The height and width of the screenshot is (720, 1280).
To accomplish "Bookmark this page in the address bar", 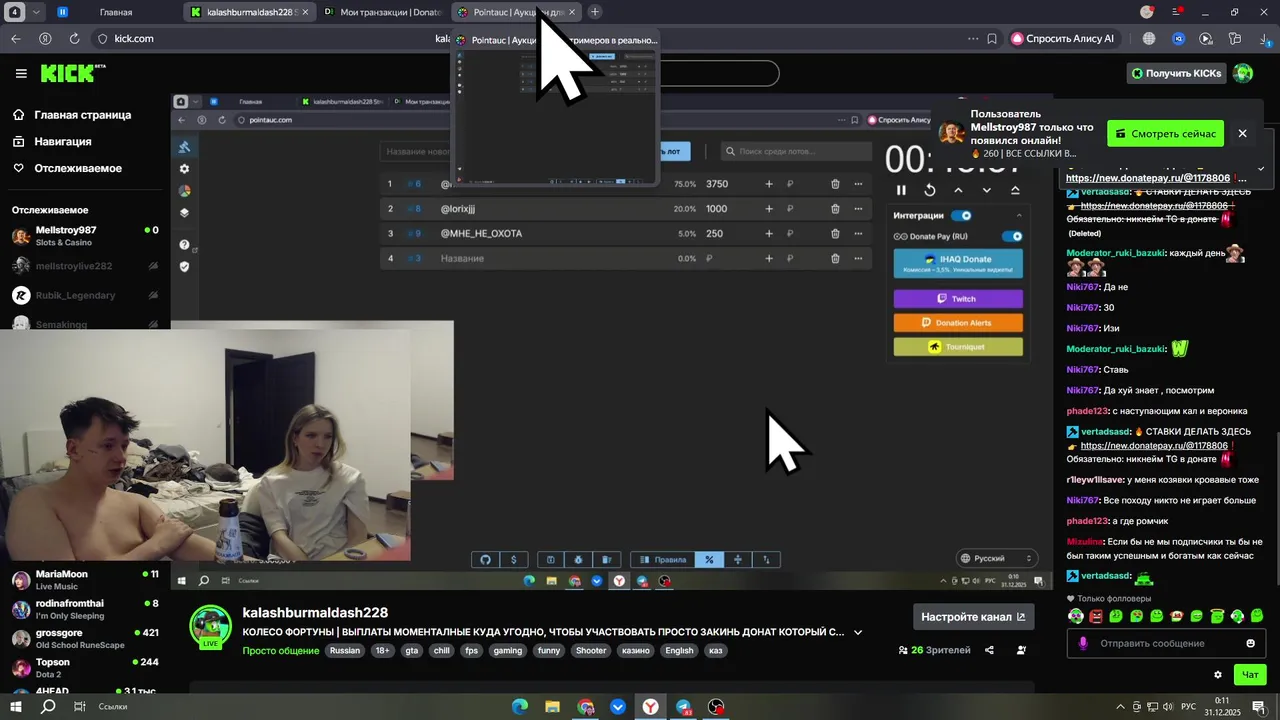I will (992, 38).
